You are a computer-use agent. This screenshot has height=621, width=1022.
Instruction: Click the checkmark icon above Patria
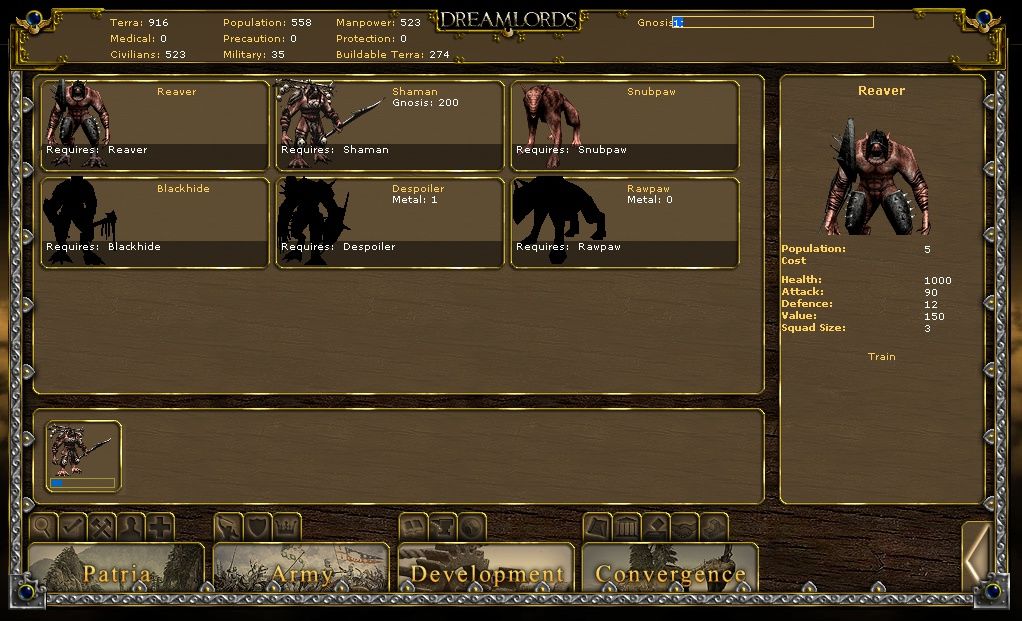click(72, 527)
